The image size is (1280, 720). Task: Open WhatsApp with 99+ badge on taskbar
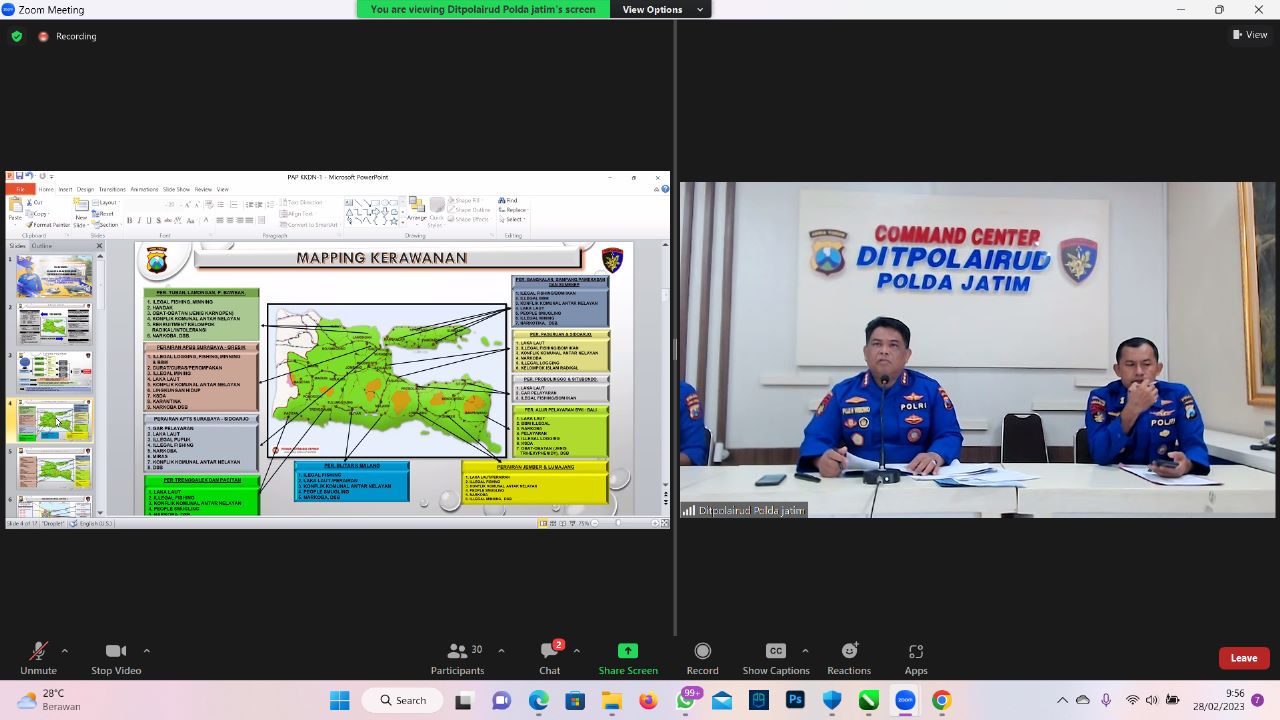(x=686, y=700)
